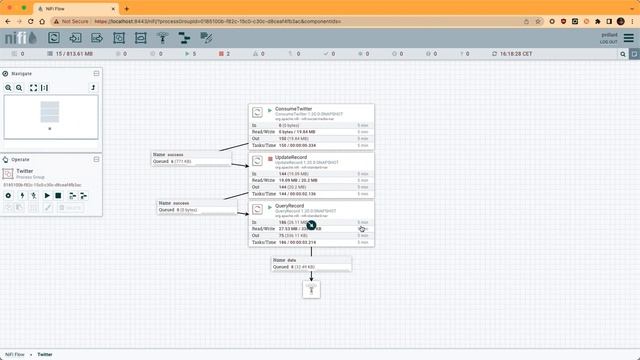
Task: Select the ConsumeTwitter processor
Action: [x=311, y=127]
